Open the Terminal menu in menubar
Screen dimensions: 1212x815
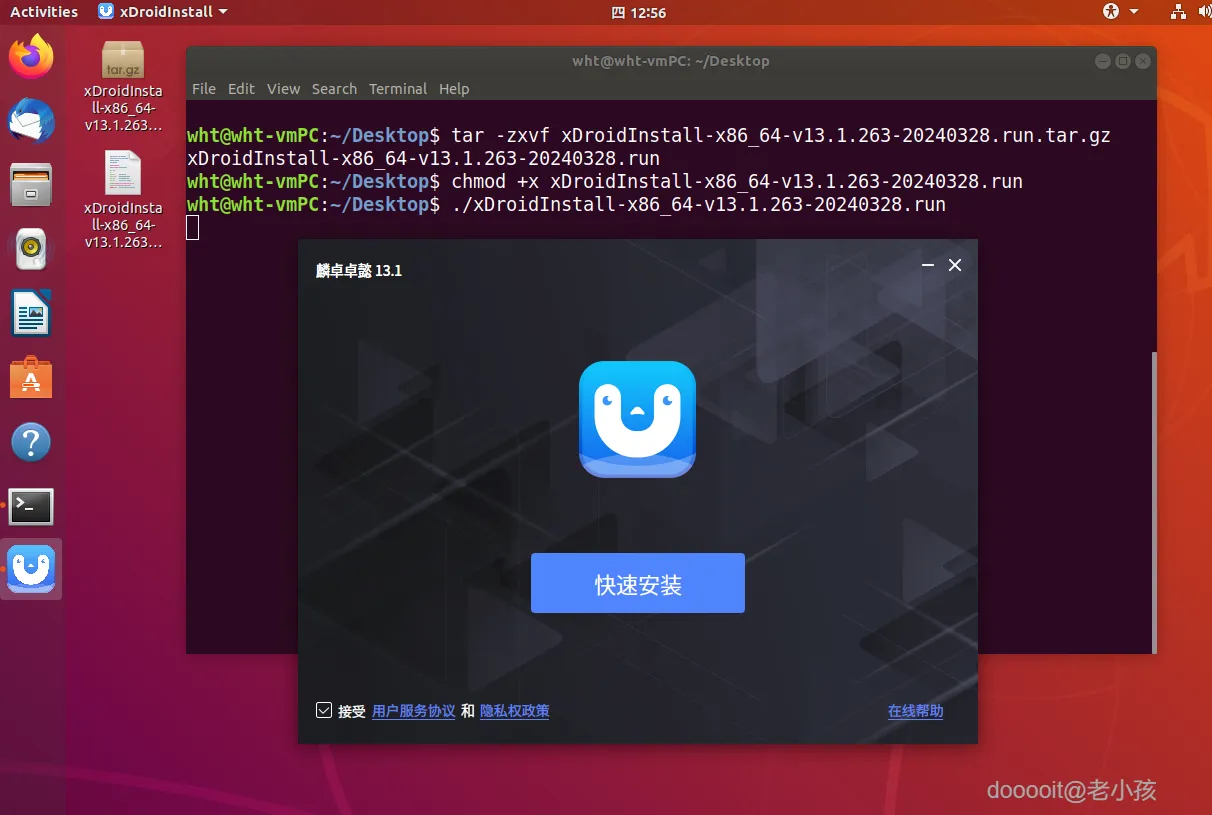398,89
